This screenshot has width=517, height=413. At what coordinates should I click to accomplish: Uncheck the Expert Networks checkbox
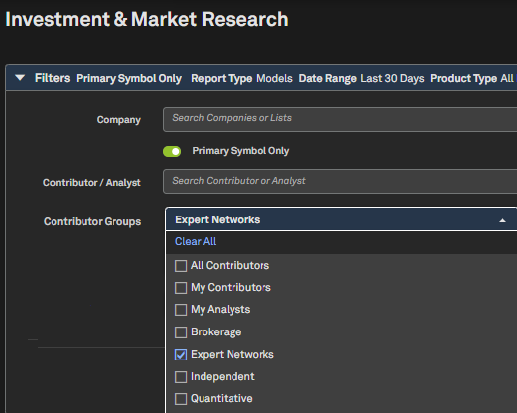coord(181,355)
